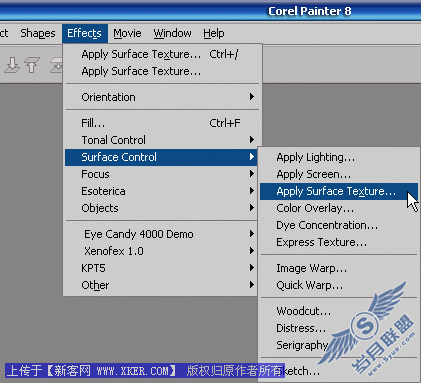Image resolution: width=421 pixels, height=383 pixels.
Task: Open the Shapes menu
Action: (x=38, y=33)
